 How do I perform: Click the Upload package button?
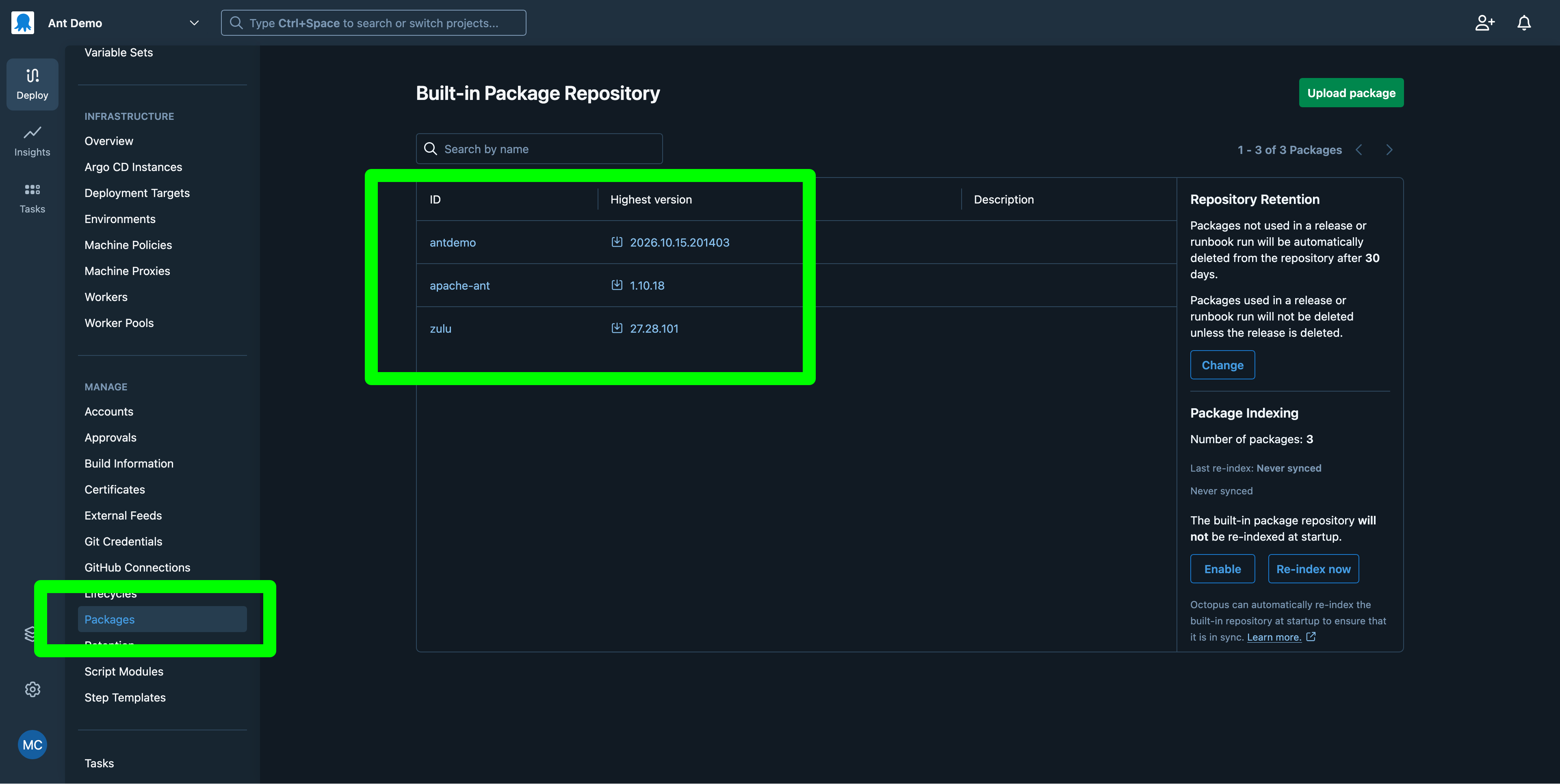click(1351, 93)
